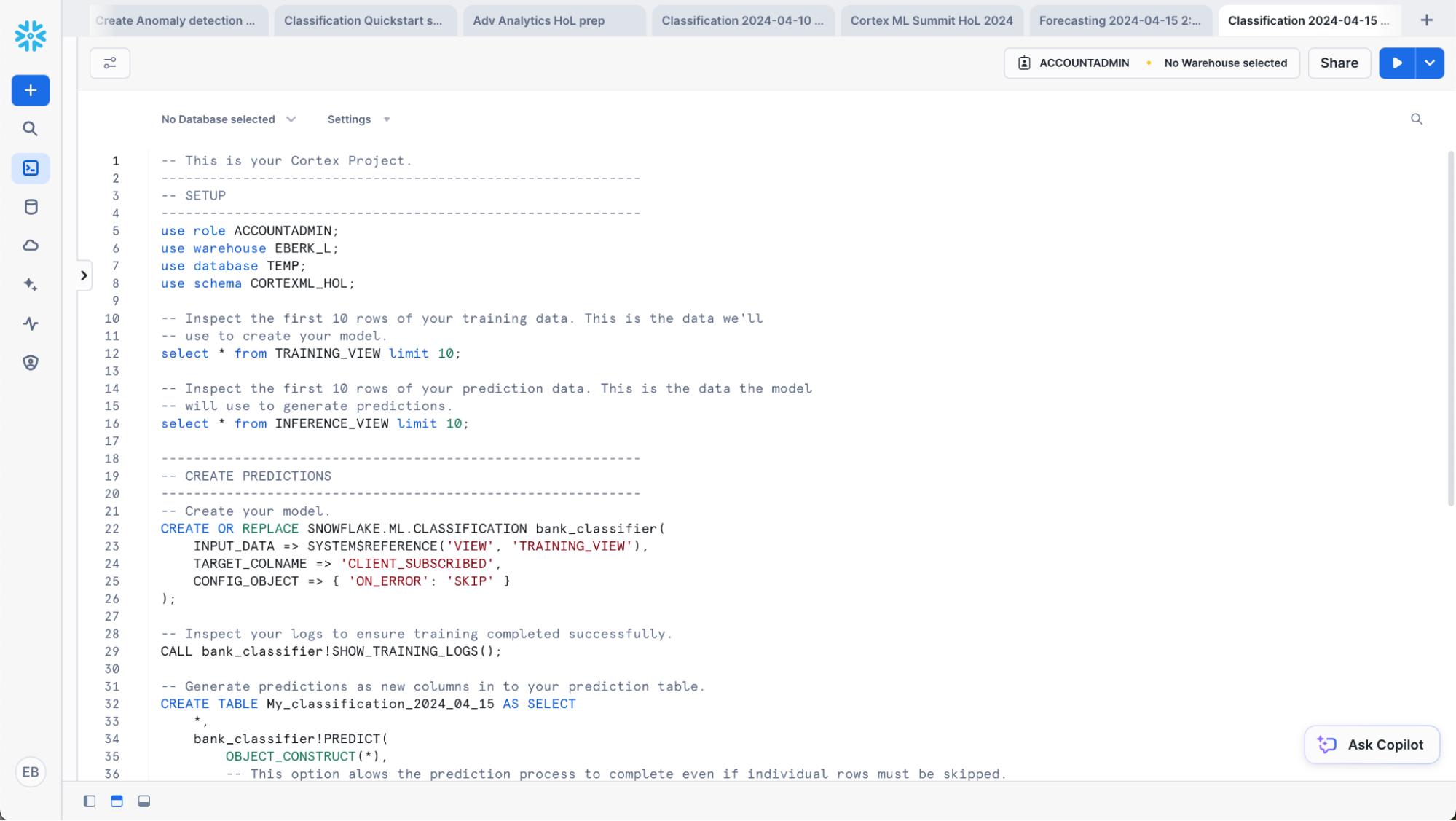Click the Ask Copilot button
Screen dimensions: 1456x821
[1372, 745]
